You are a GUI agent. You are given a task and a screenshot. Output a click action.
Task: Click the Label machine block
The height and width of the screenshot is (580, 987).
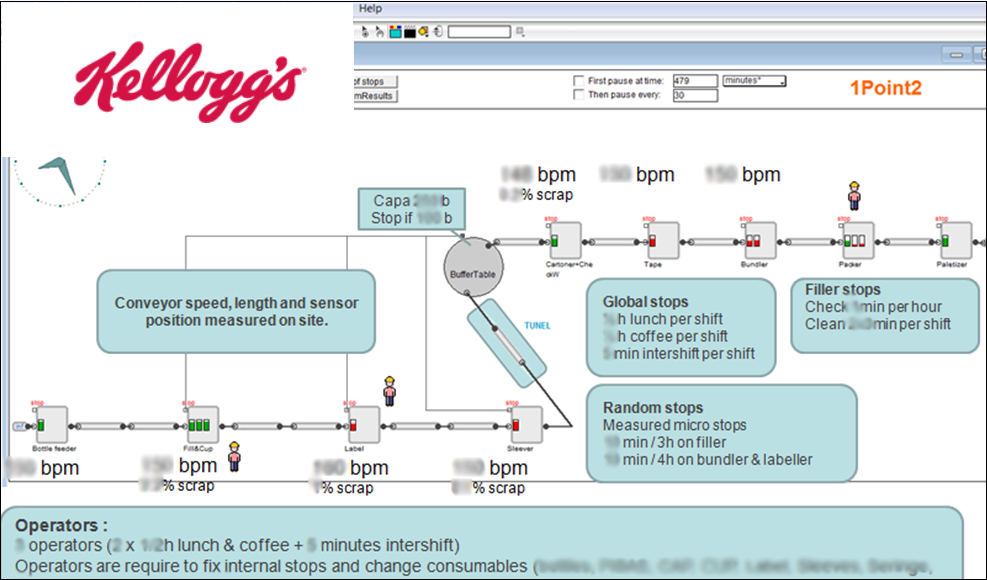tap(364, 425)
